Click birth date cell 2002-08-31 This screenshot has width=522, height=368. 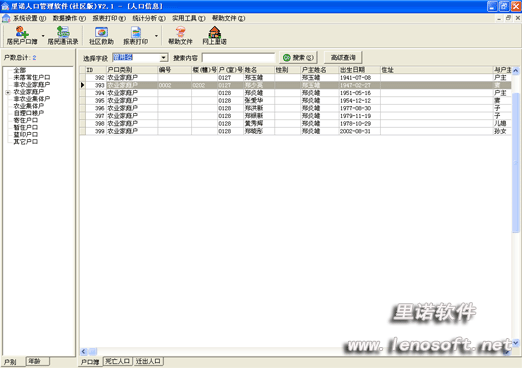(360, 131)
